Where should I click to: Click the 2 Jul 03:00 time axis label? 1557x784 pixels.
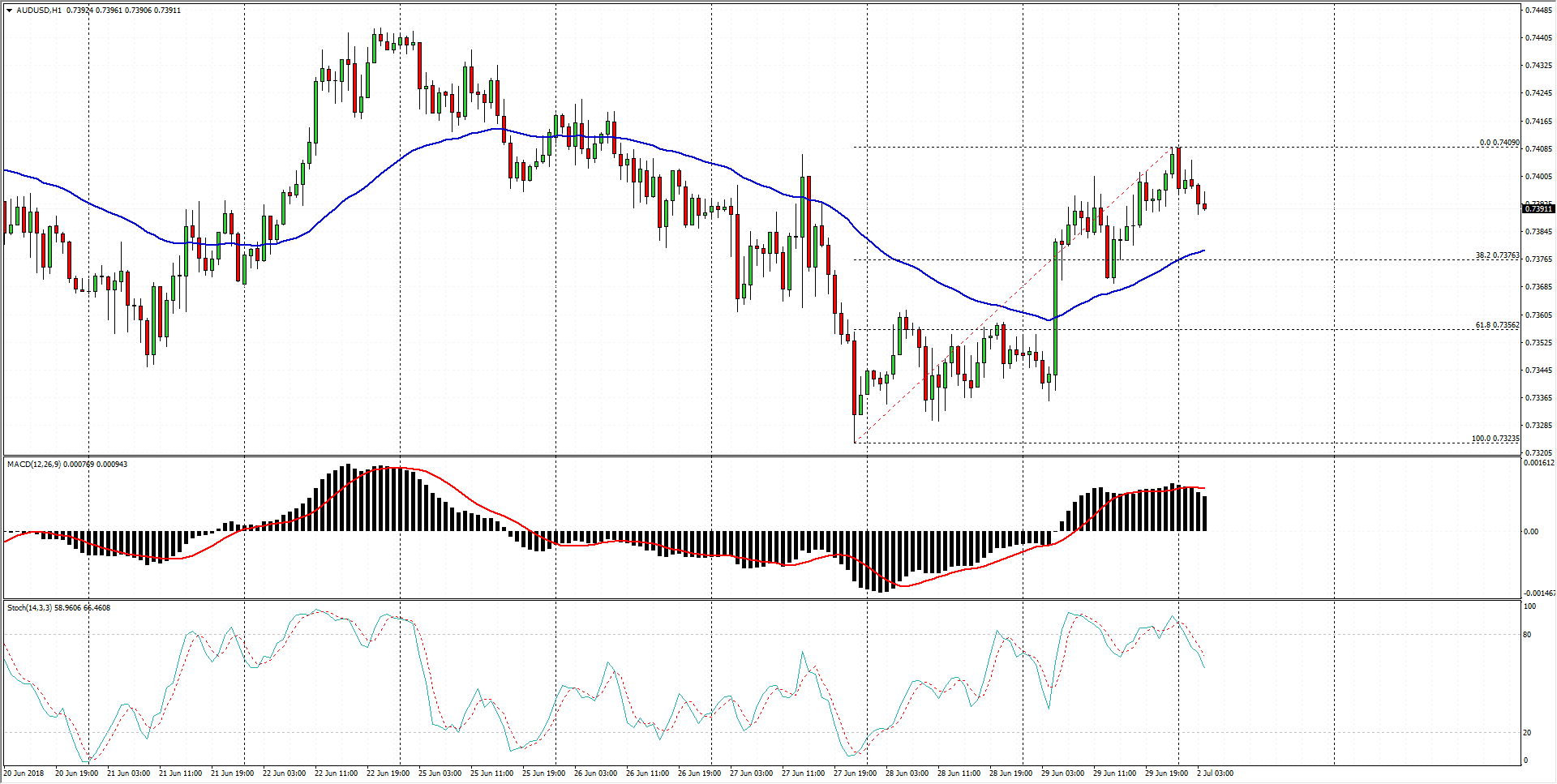tap(1215, 773)
